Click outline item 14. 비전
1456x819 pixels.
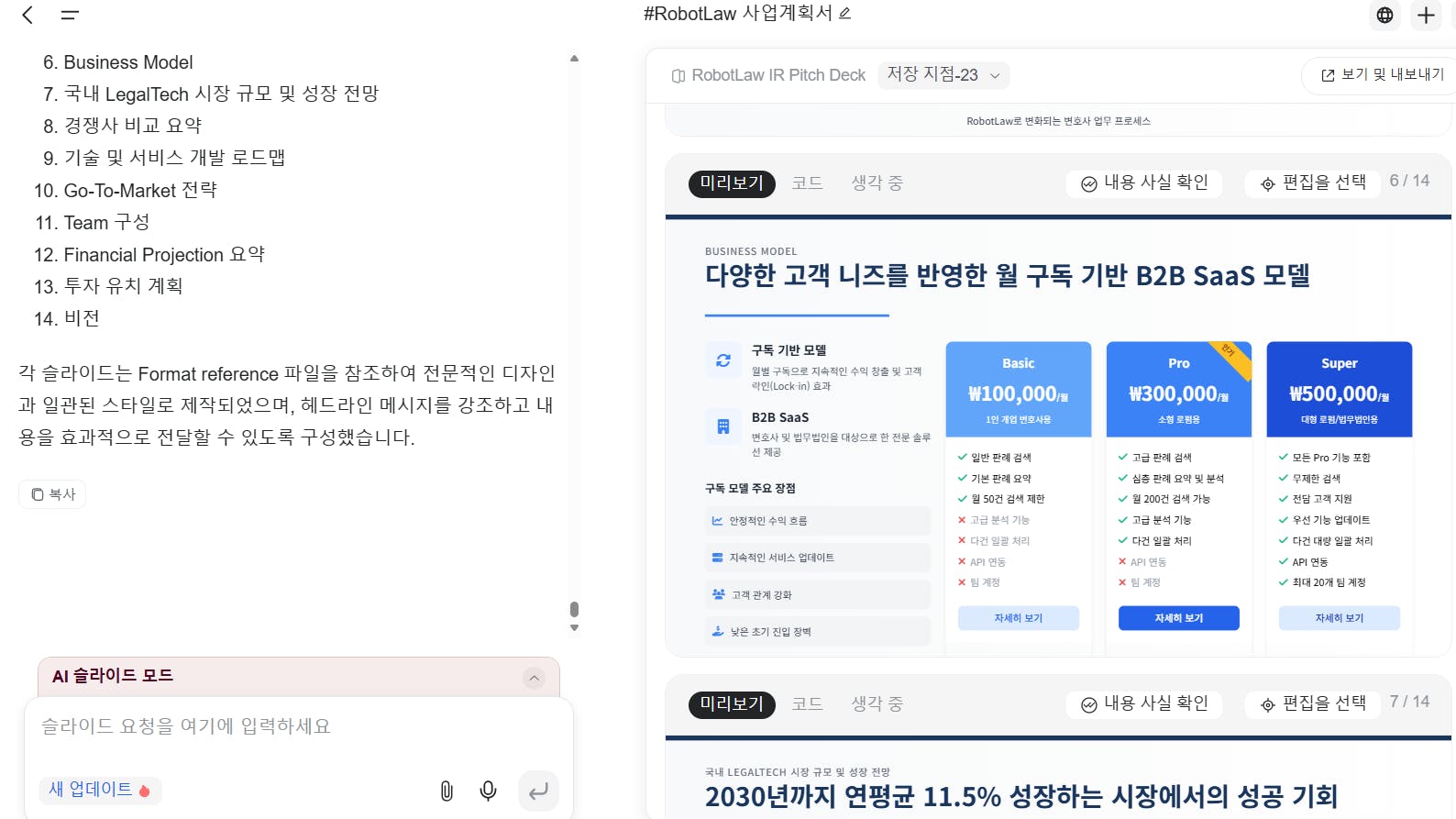coord(67,318)
